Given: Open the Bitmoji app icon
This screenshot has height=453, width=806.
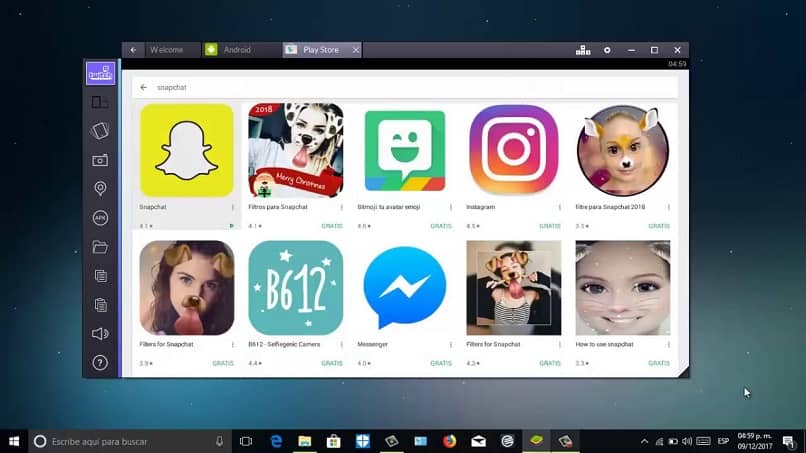Looking at the screenshot, I should [x=405, y=151].
